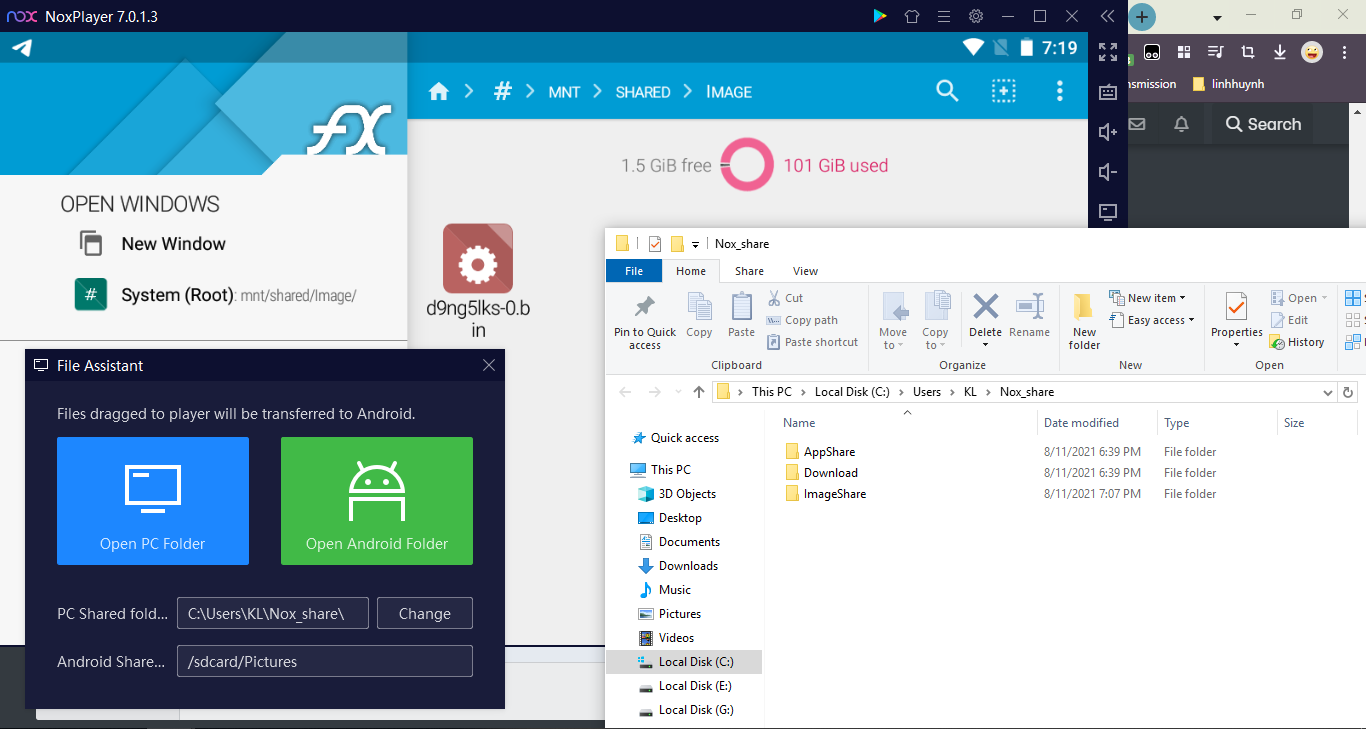1366x729 pixels.
Task: Open Properties from the ribbon
Action: point(1237,321)
